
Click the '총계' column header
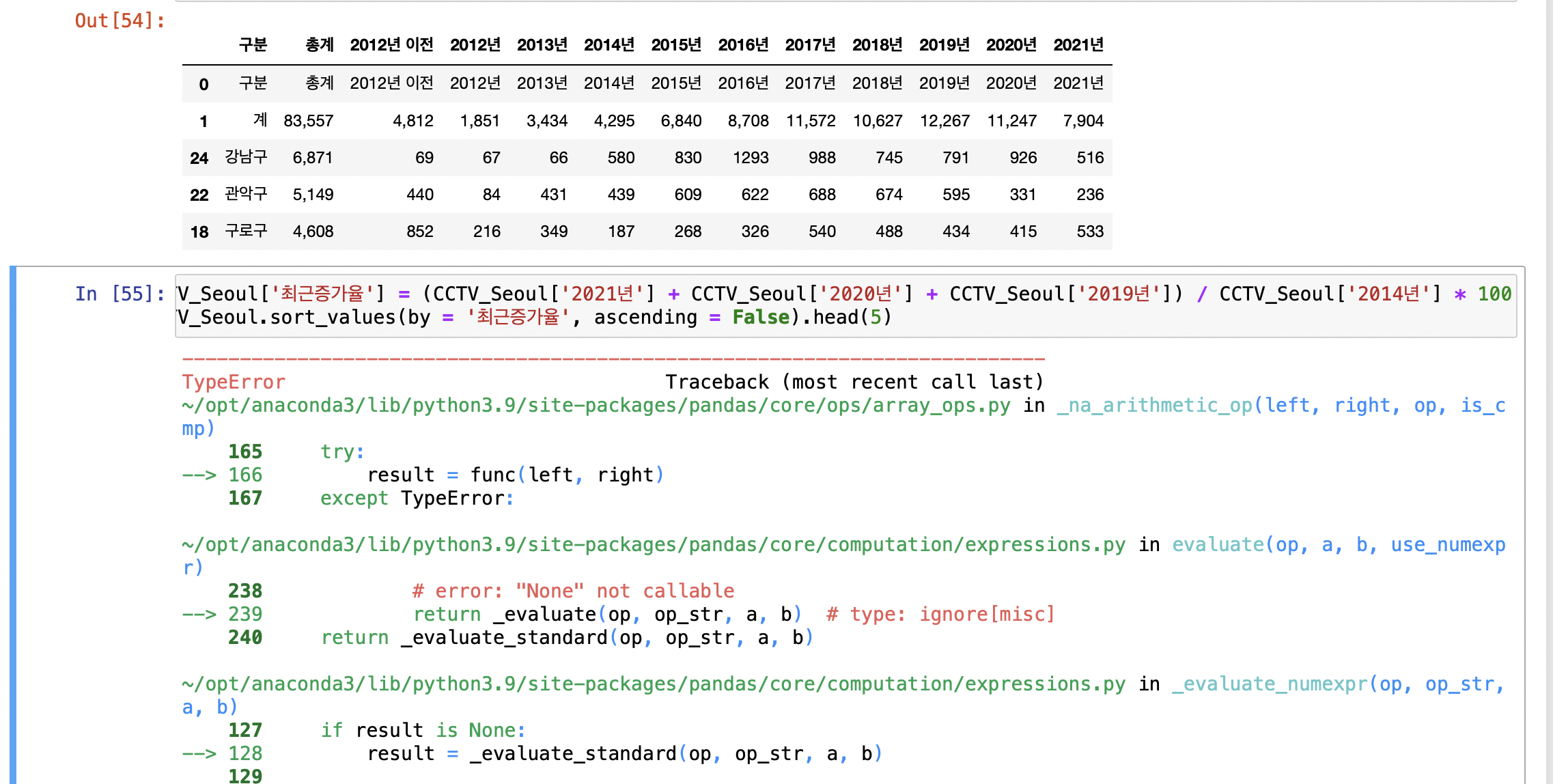point(319,45)
